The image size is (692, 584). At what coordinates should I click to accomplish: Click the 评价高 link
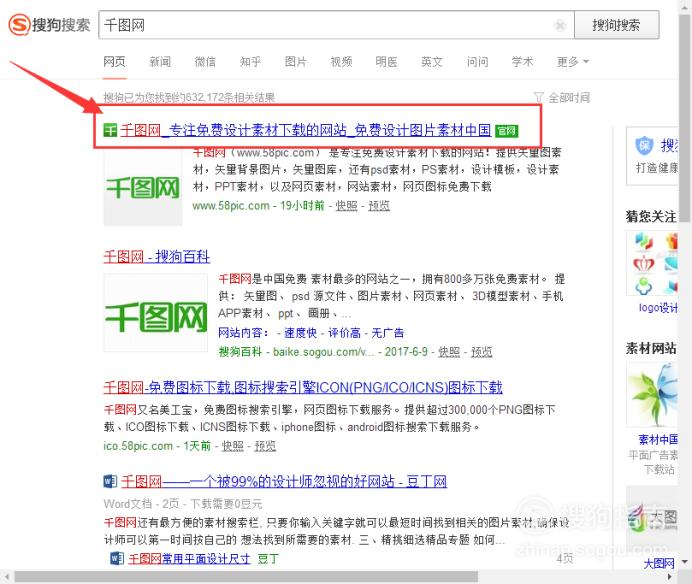344,333
